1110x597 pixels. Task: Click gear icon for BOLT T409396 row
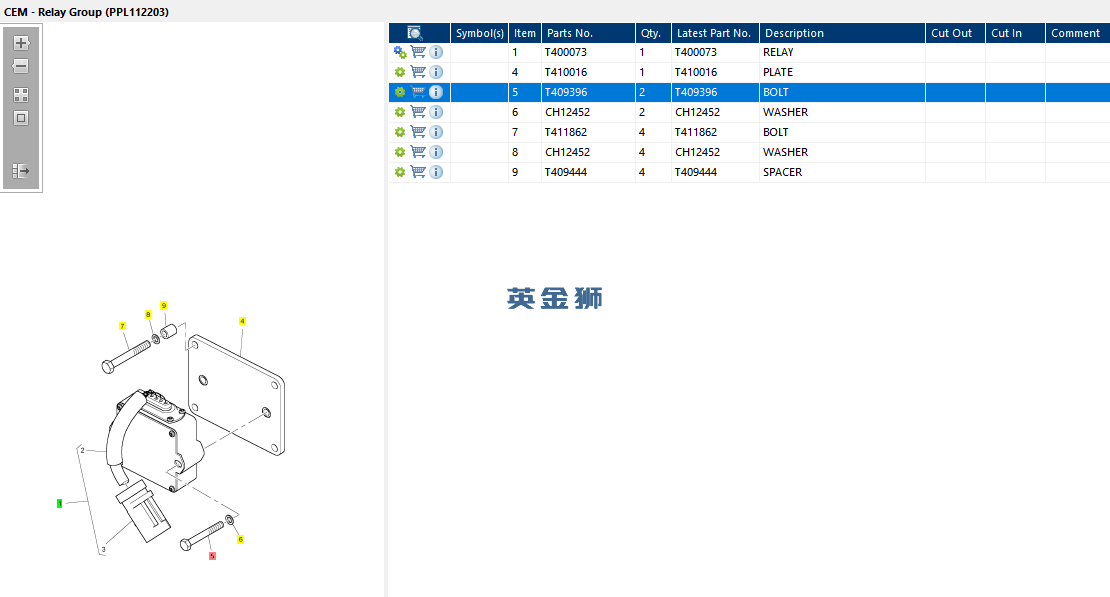(400, 92)
